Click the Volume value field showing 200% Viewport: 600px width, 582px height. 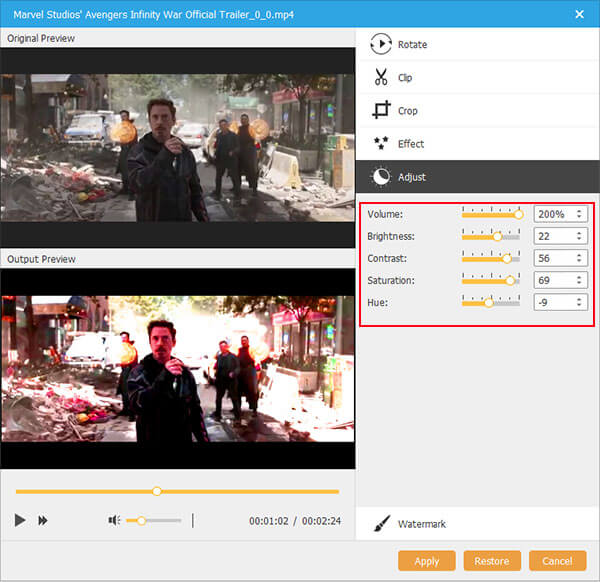(x=560, y=214)
